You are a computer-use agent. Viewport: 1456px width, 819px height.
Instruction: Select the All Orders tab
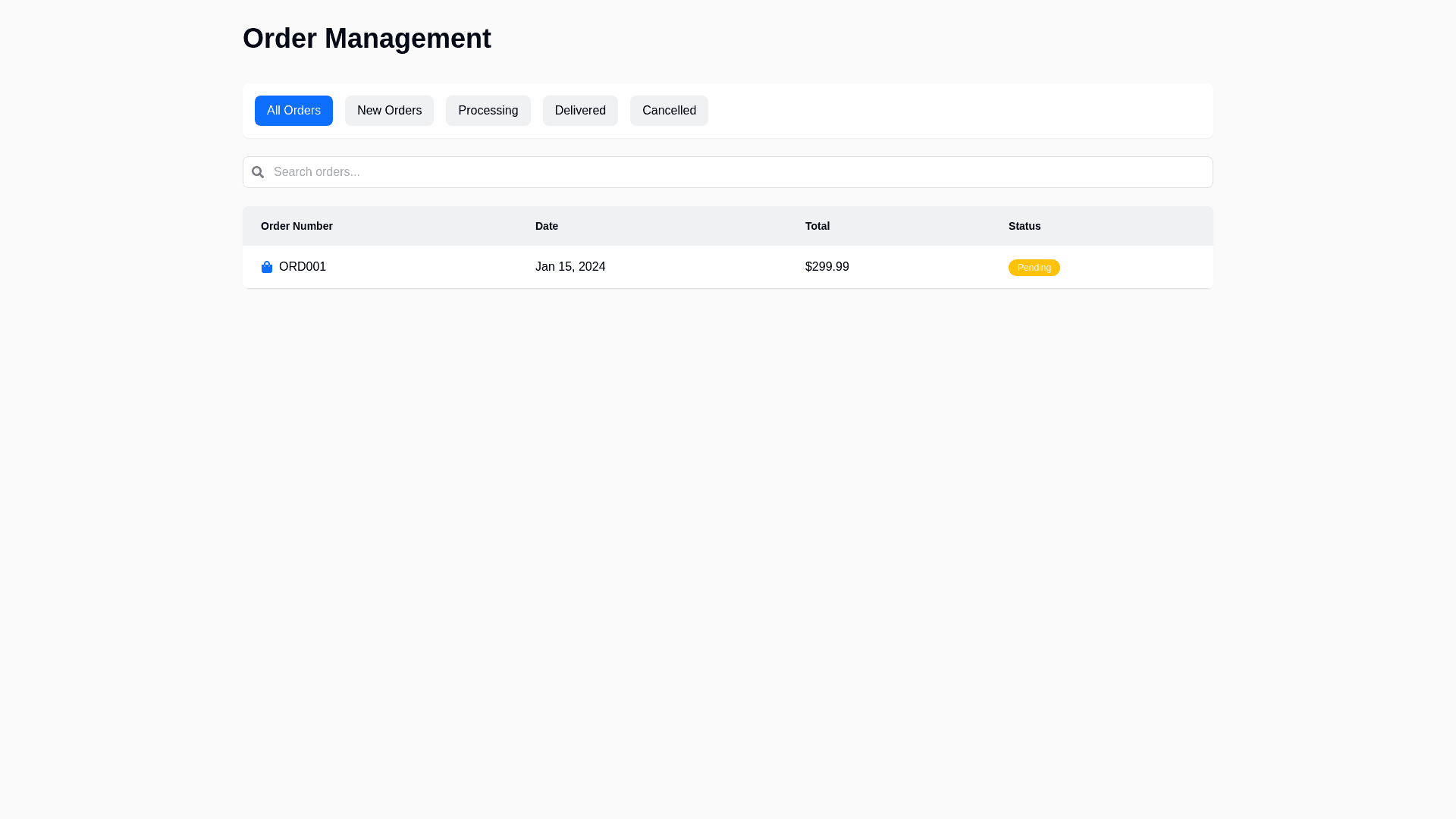(293, 111)
